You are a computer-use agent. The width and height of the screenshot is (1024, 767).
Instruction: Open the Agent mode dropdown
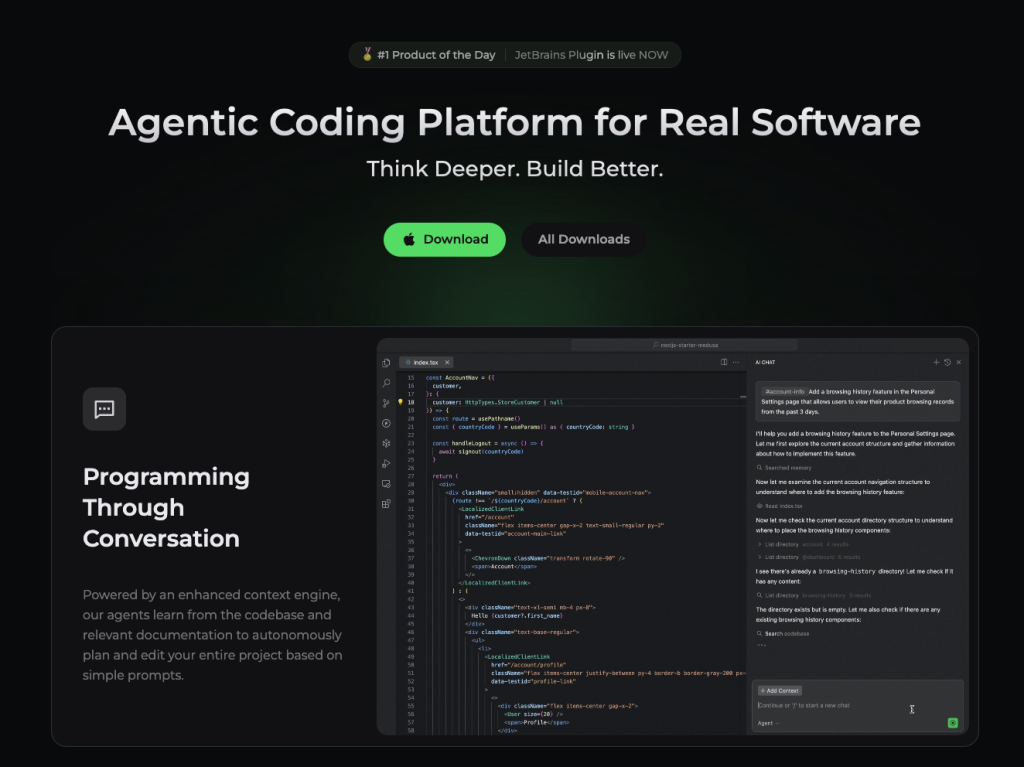pos(768,722)
